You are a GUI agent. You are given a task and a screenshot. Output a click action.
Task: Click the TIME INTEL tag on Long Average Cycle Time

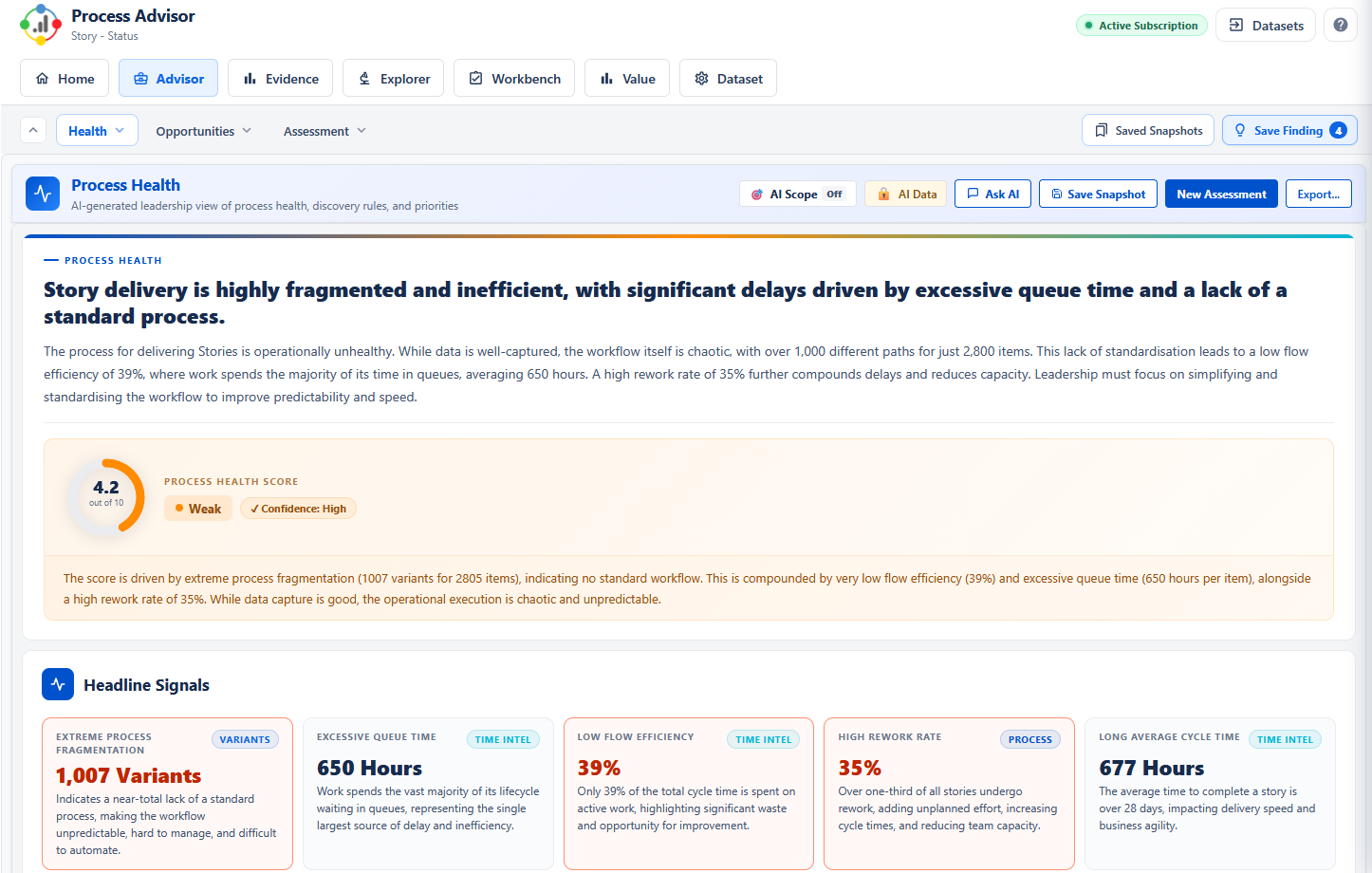pyautogui.click(x=1285, y=739)
